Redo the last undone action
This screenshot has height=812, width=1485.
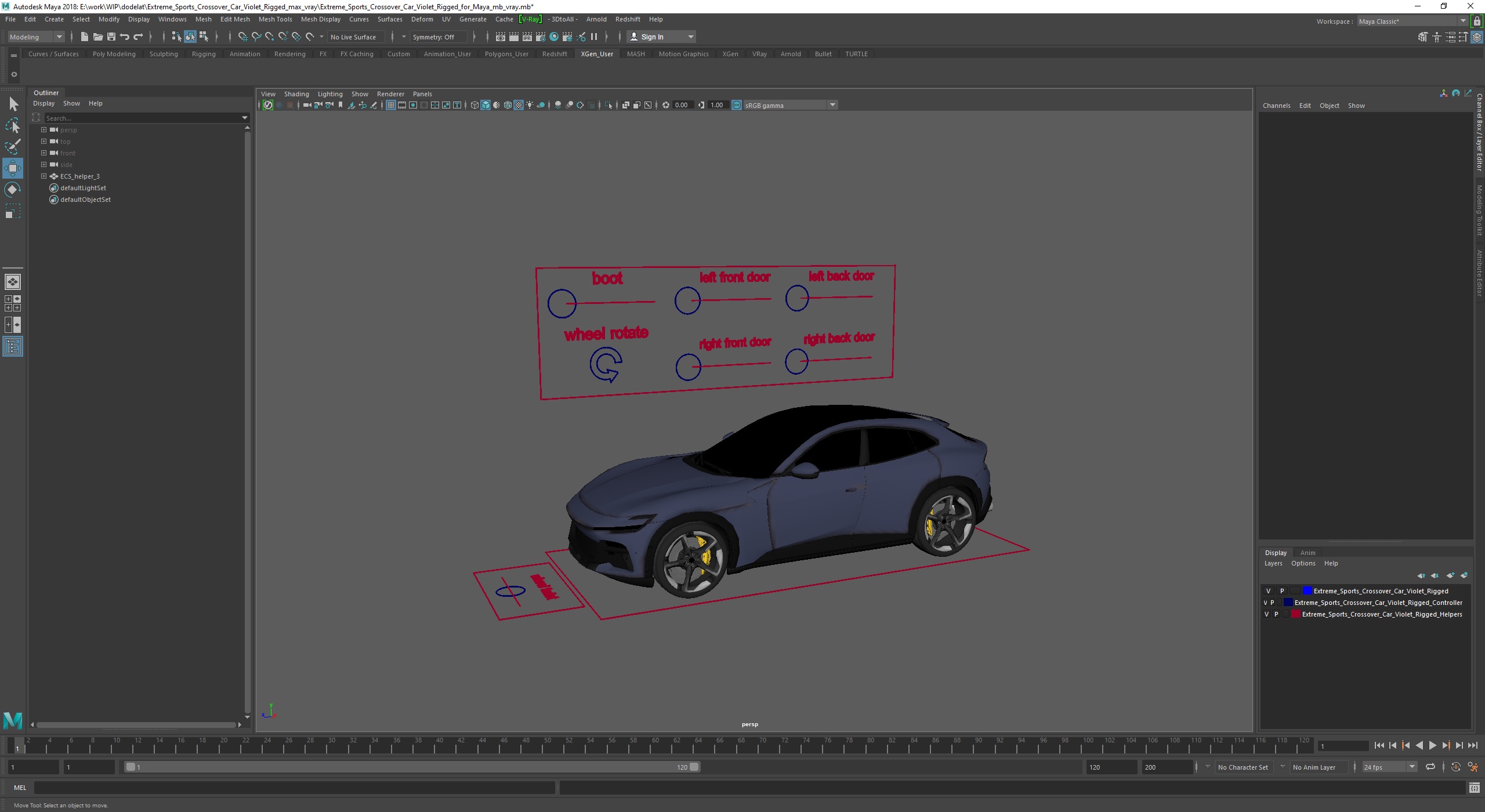click(138, 37)
